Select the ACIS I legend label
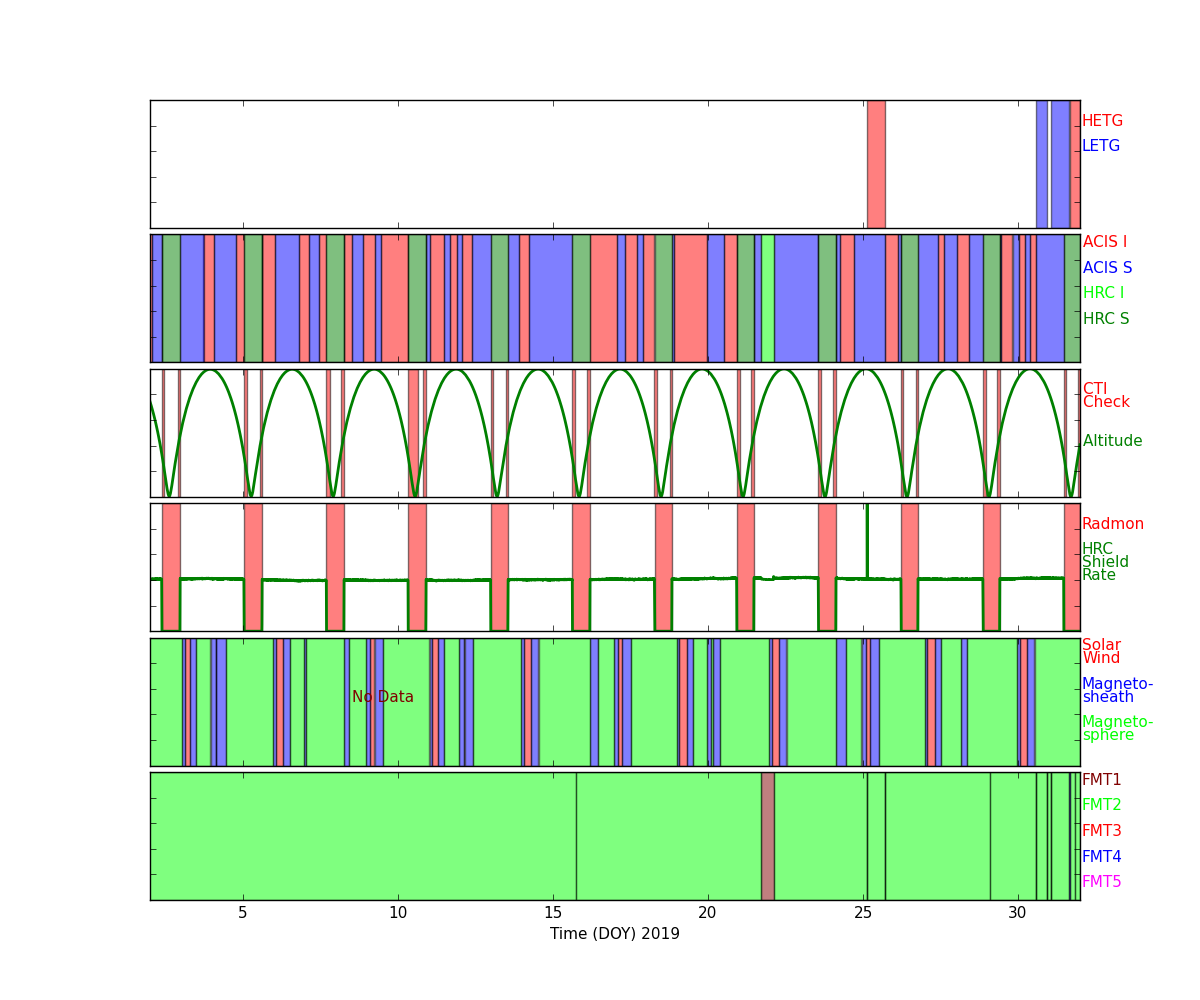Image resolution: width=1200 pixels, height=1000 pixels. tap(1104, 242)
